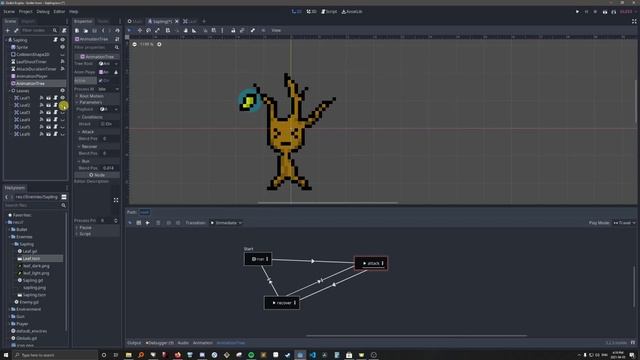Screen dimensions: 640x360
Task: Select the create new nodes tool in AnimationTree
Action: click(x=139, y=223)
